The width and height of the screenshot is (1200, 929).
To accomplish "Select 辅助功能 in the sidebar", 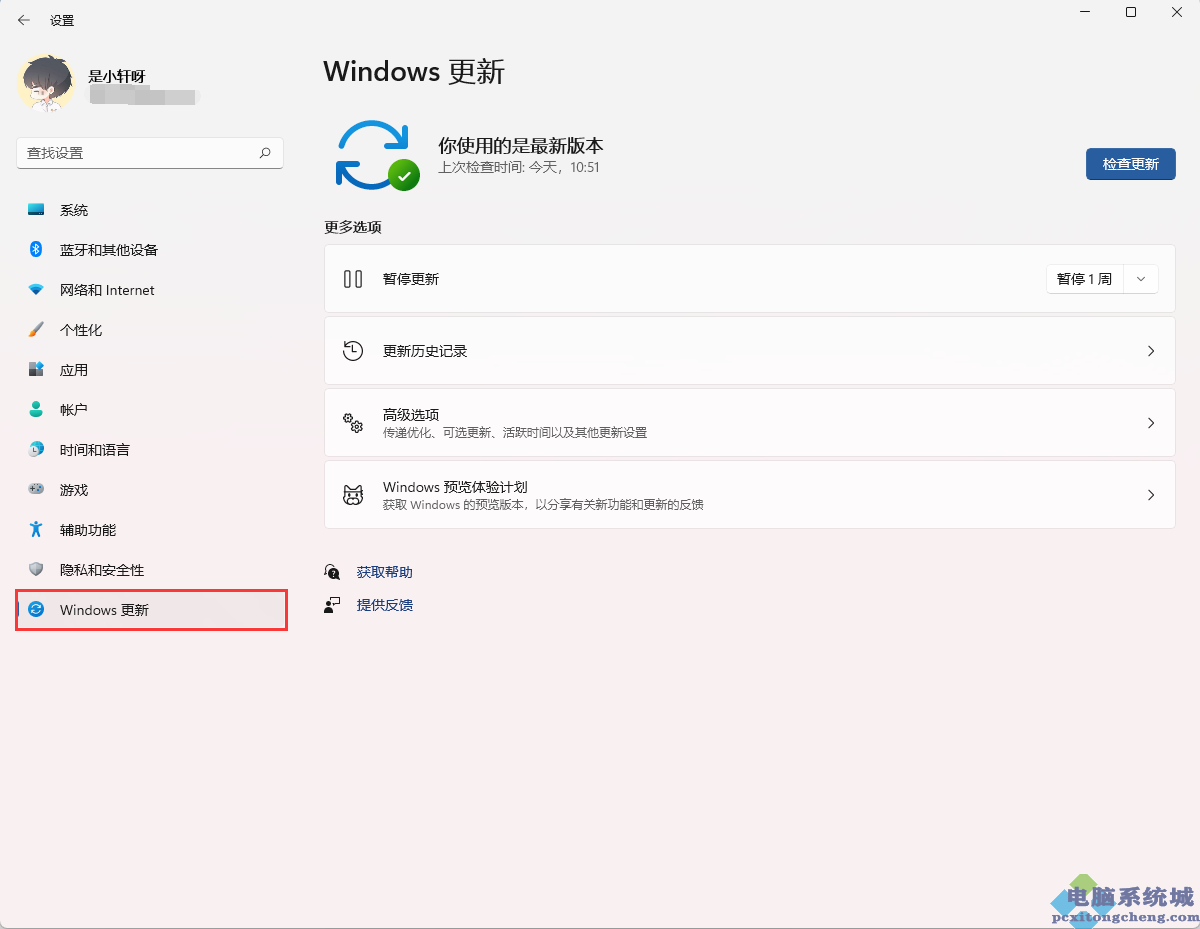I will (x=150, y=530).
